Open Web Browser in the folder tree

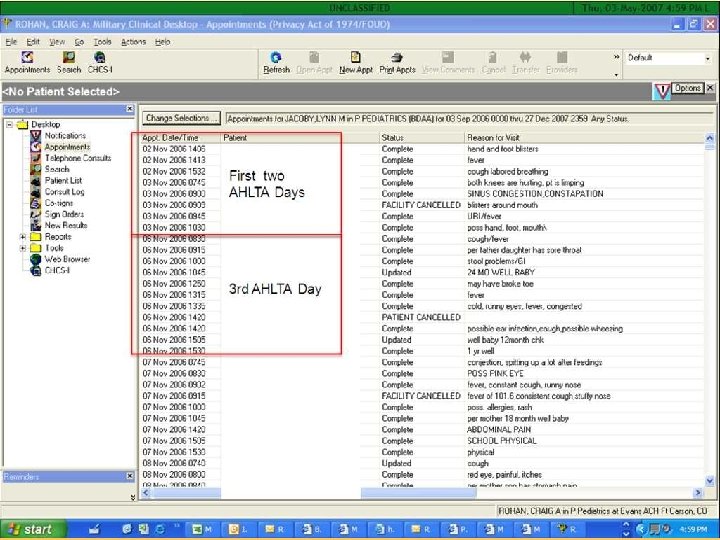[x=67, y=259]
